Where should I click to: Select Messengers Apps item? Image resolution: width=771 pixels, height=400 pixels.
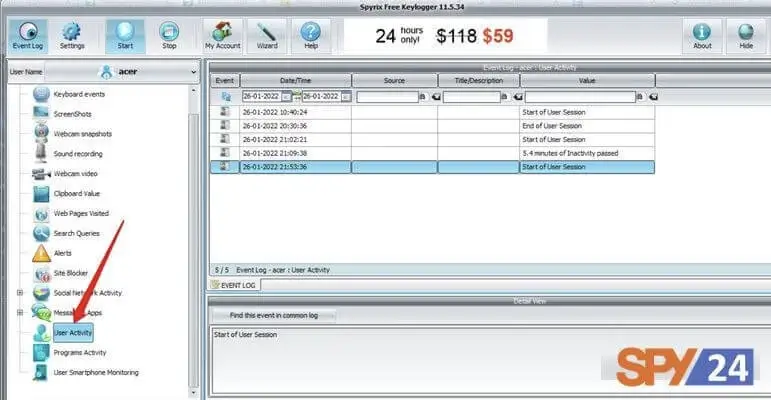coord(78,313)
